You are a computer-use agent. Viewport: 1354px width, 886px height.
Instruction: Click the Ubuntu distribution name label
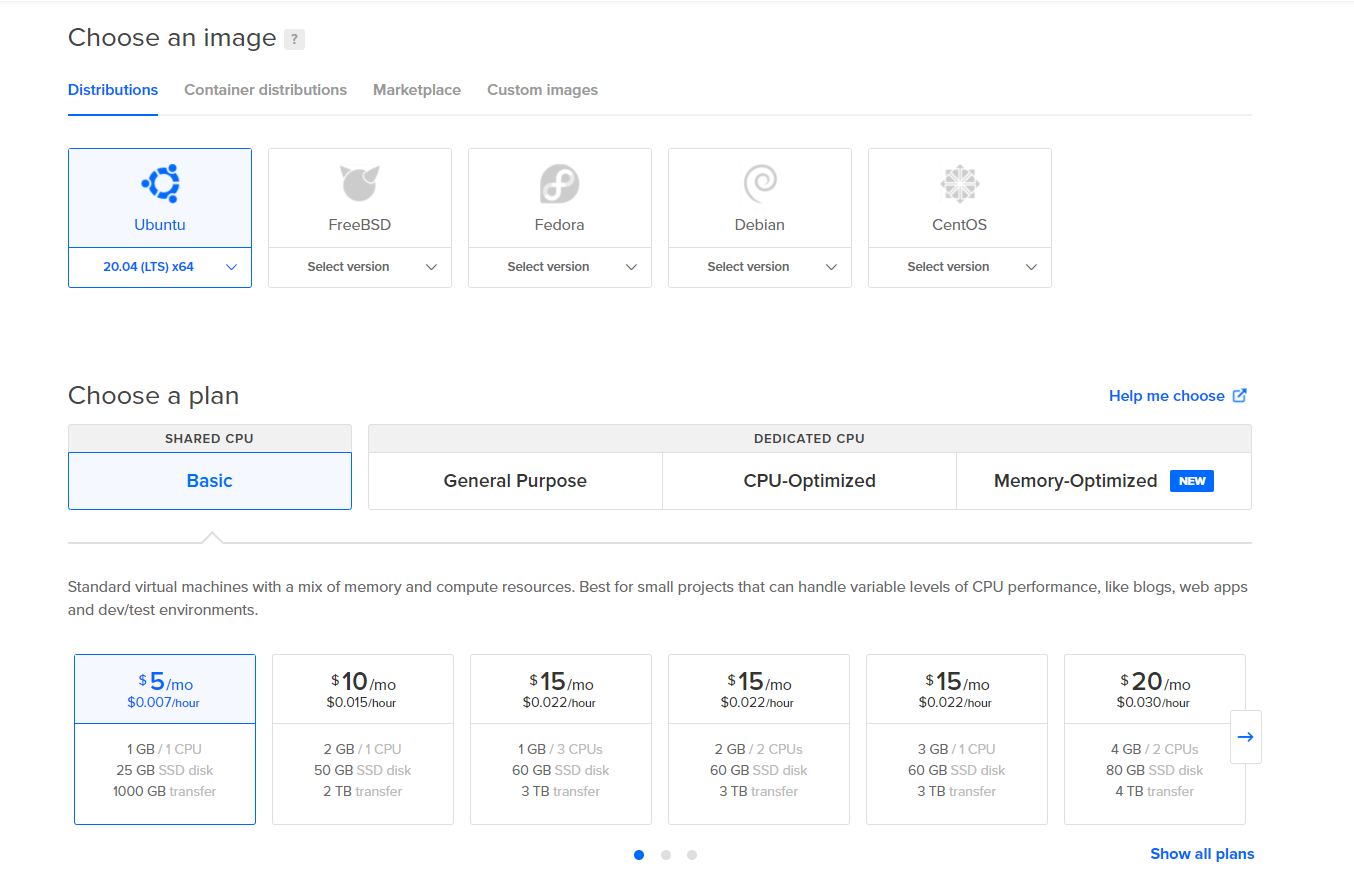click(160, 225)
